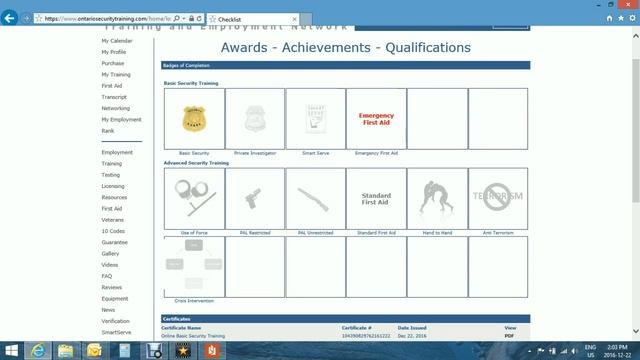Image resolution: width=640 pixels, height=360 pixels.
Task: Open the Gallery link
Action: click(110, 253)
